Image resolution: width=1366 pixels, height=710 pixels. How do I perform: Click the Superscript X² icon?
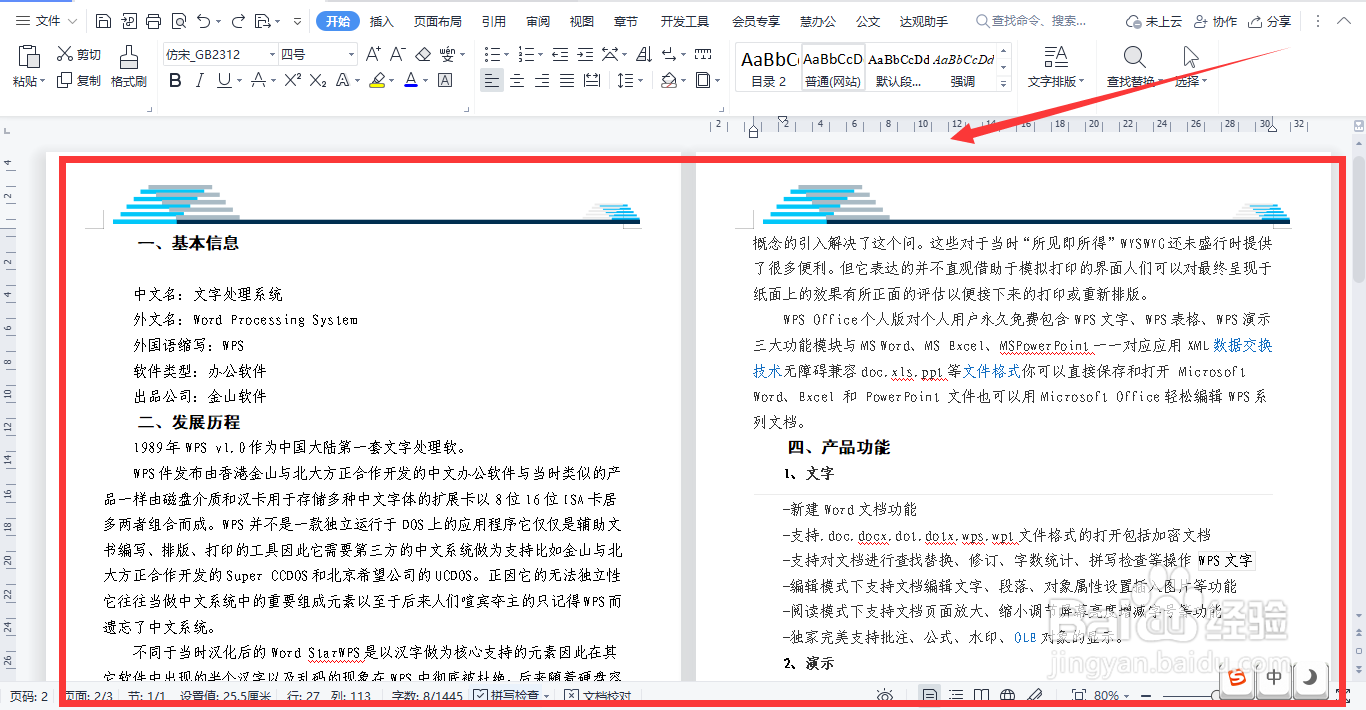(293, 80)
